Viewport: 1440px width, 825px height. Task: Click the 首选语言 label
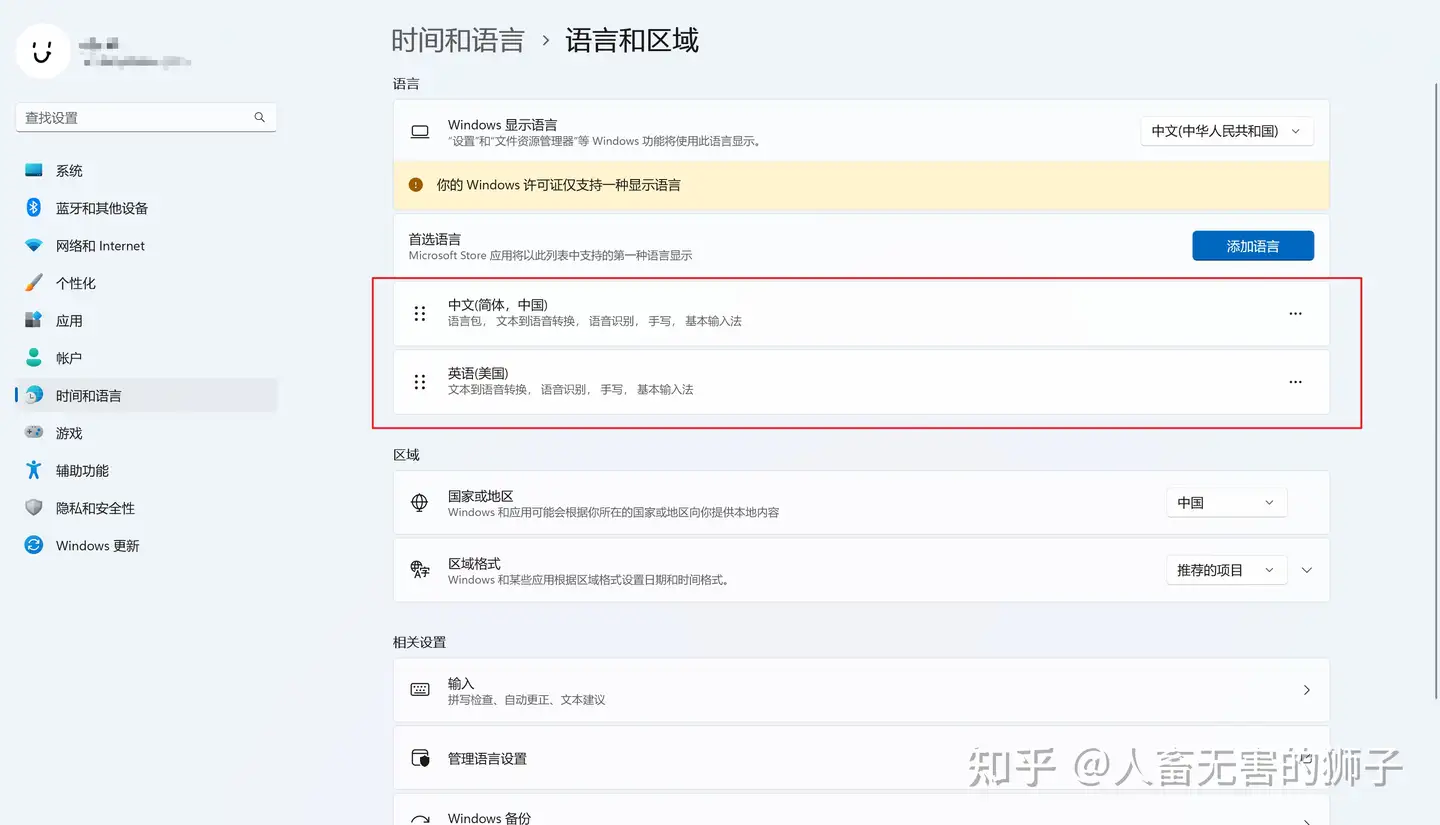[x=435, y=239]
